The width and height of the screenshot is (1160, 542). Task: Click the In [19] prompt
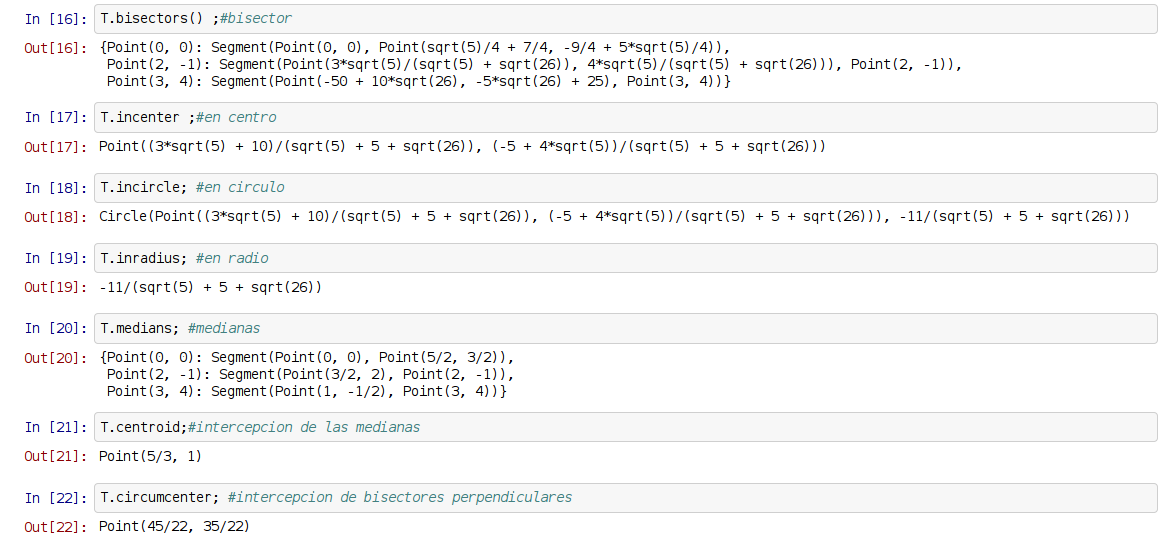click(56, 258)
